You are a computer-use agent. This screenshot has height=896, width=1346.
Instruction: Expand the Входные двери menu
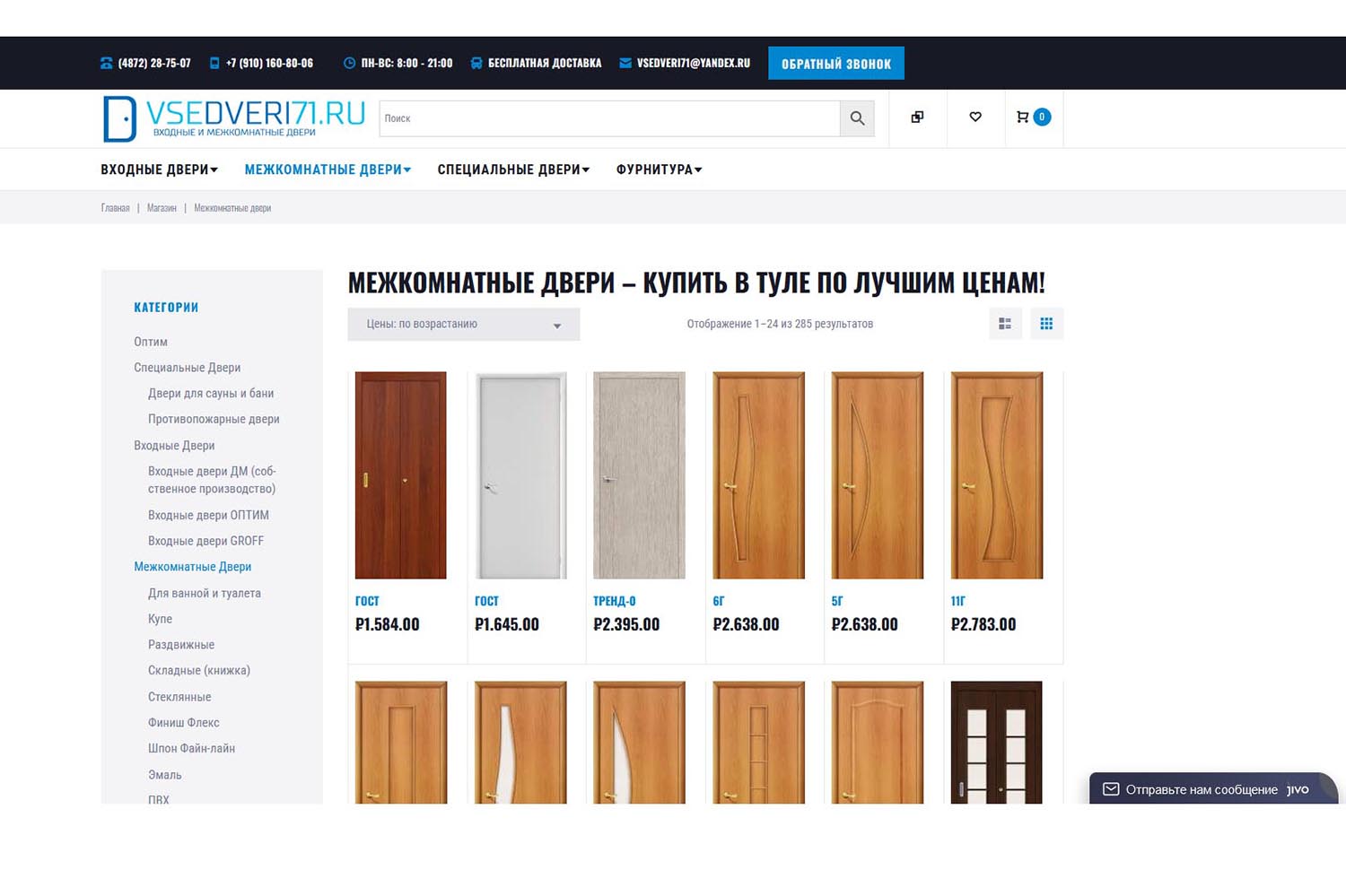click(160, 170)
